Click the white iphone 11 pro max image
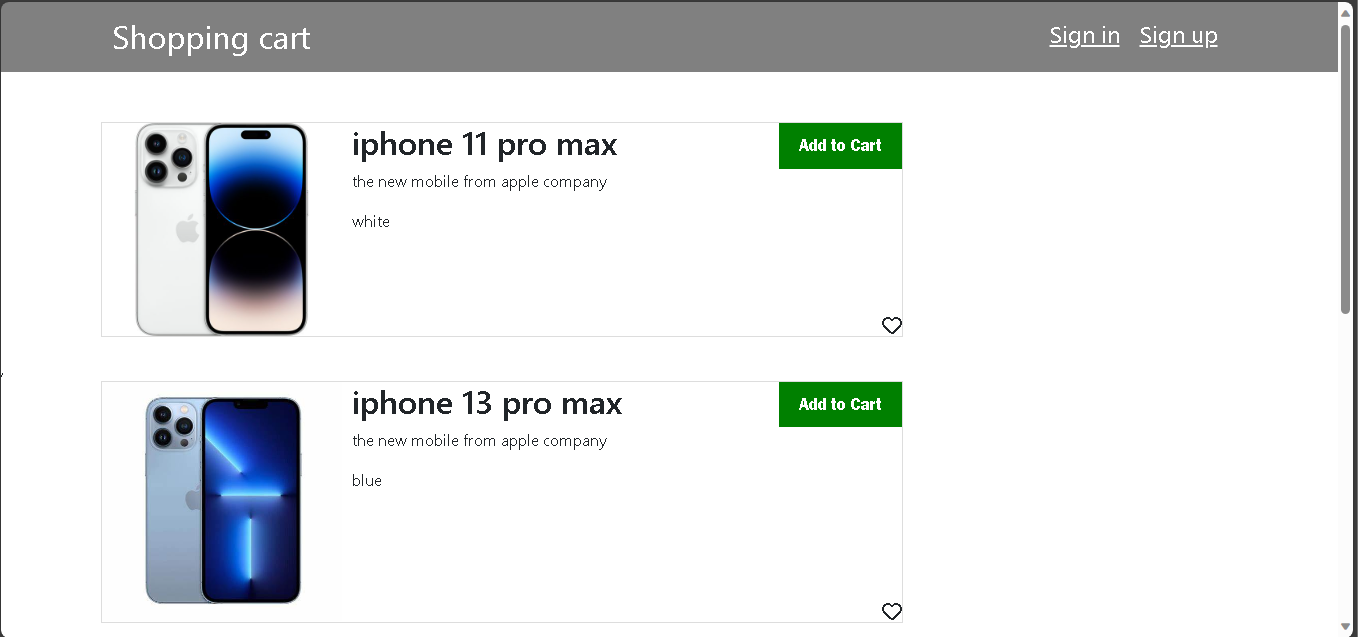 (x=221, y=229)
